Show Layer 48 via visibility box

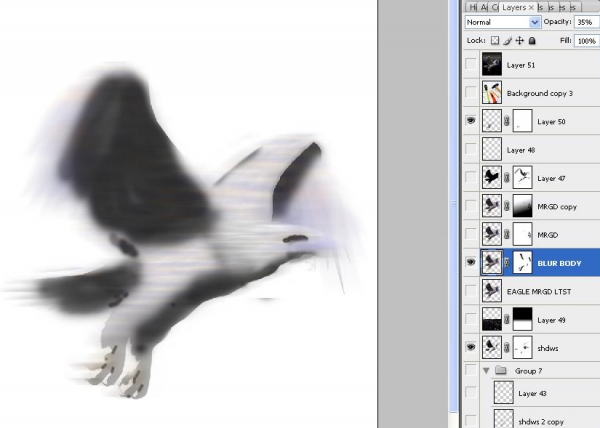(471, 149)
